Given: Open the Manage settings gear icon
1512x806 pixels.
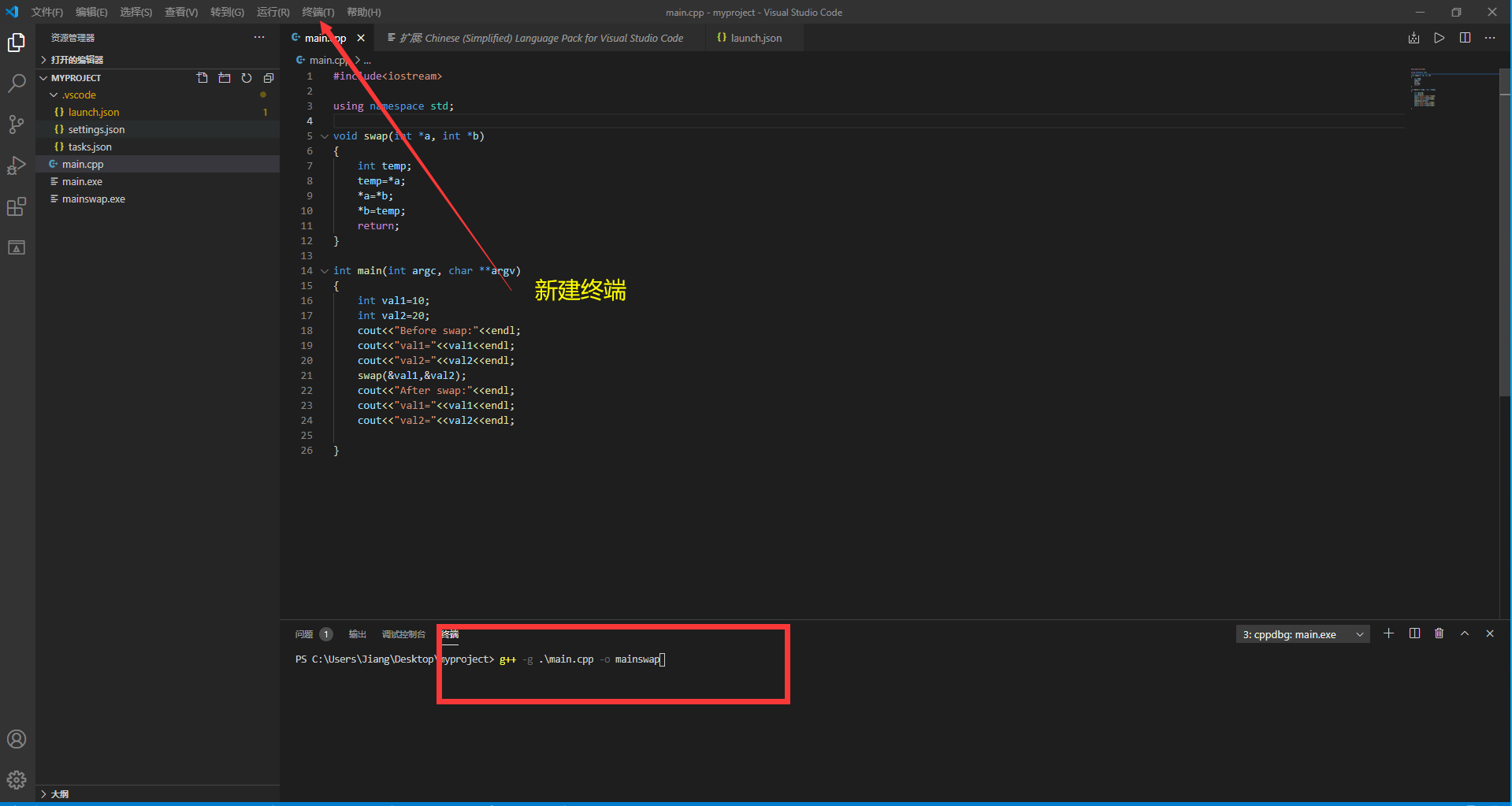Looking at the screenshot, I should [x=17, y=780].
